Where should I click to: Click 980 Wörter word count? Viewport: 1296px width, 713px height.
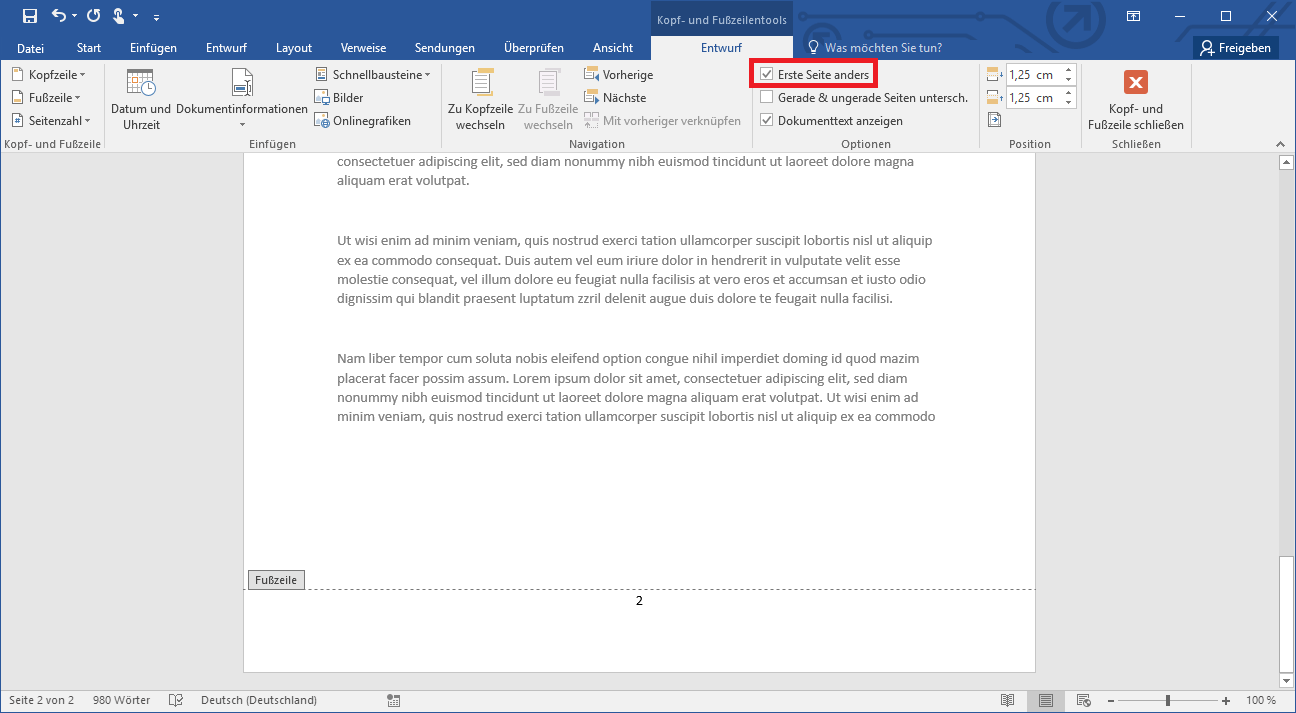[121, 700]
